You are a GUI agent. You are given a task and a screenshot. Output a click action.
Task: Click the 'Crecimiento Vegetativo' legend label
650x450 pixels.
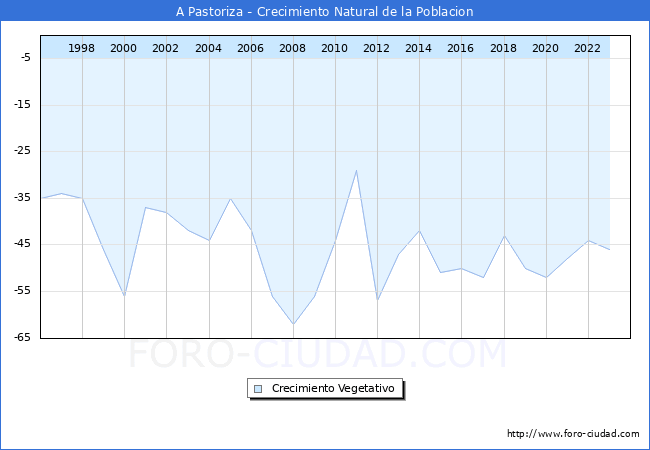coord(333,388)
